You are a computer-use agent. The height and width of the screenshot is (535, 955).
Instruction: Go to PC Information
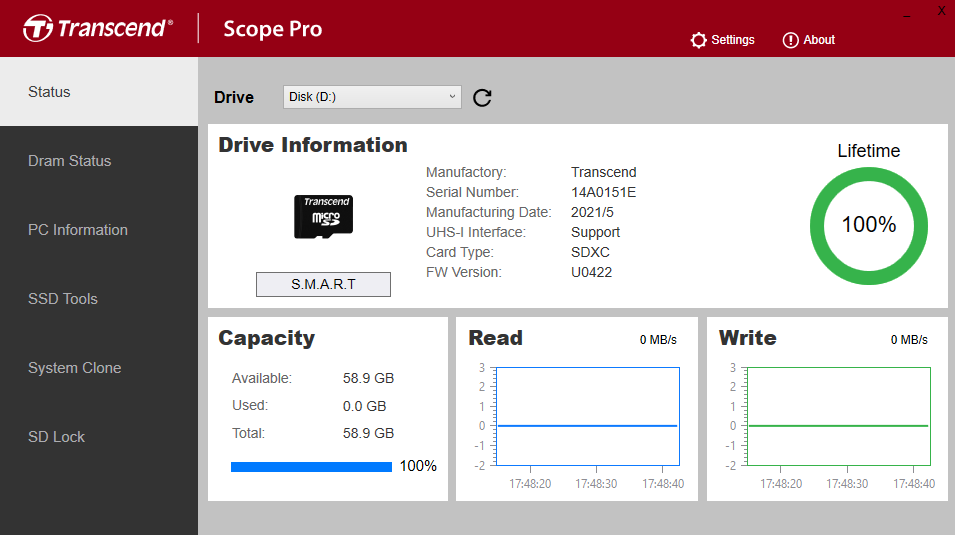click(x=99, y=230)
